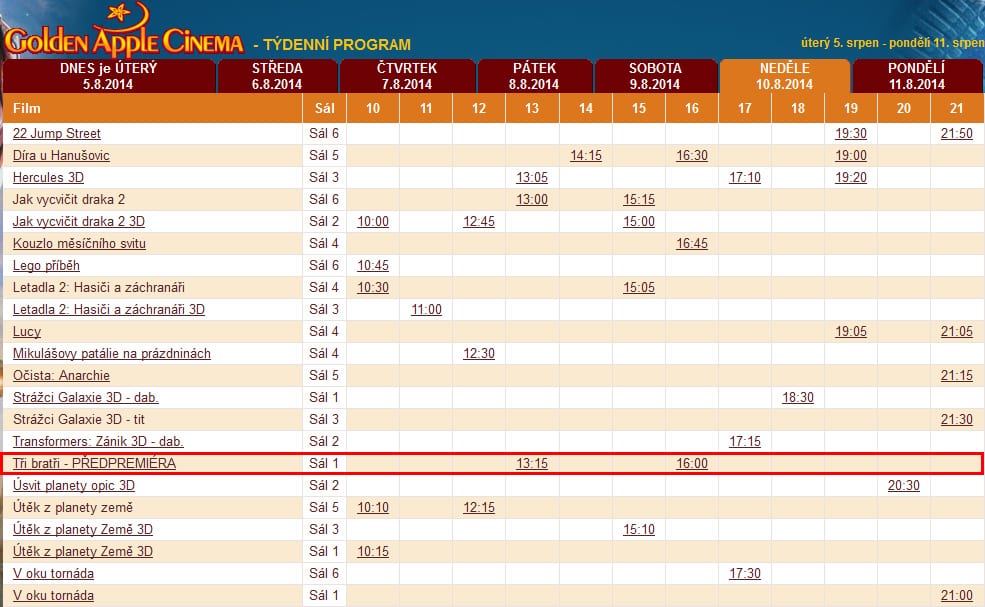Click the Film column header
The width and height of the screenshot is (985, 607).
[26, 108]
